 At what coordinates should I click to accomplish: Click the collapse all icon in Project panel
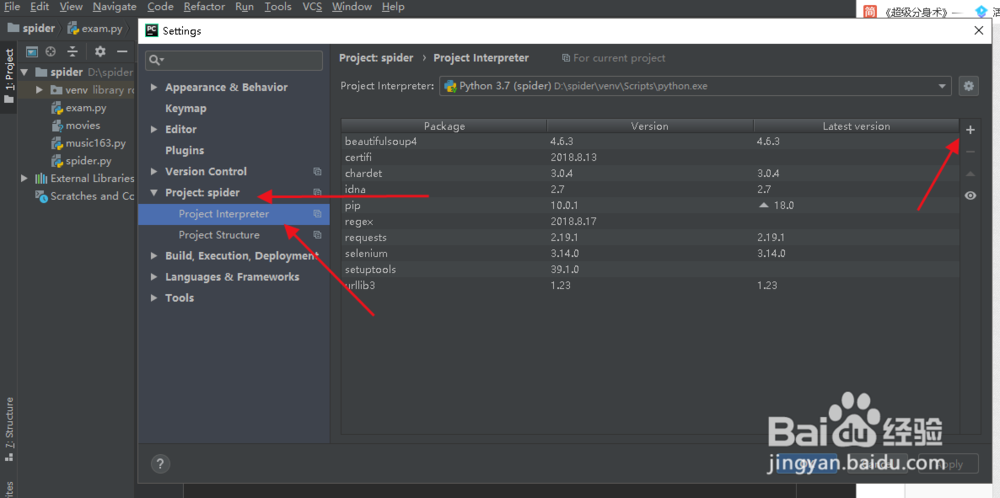(73, 52)
